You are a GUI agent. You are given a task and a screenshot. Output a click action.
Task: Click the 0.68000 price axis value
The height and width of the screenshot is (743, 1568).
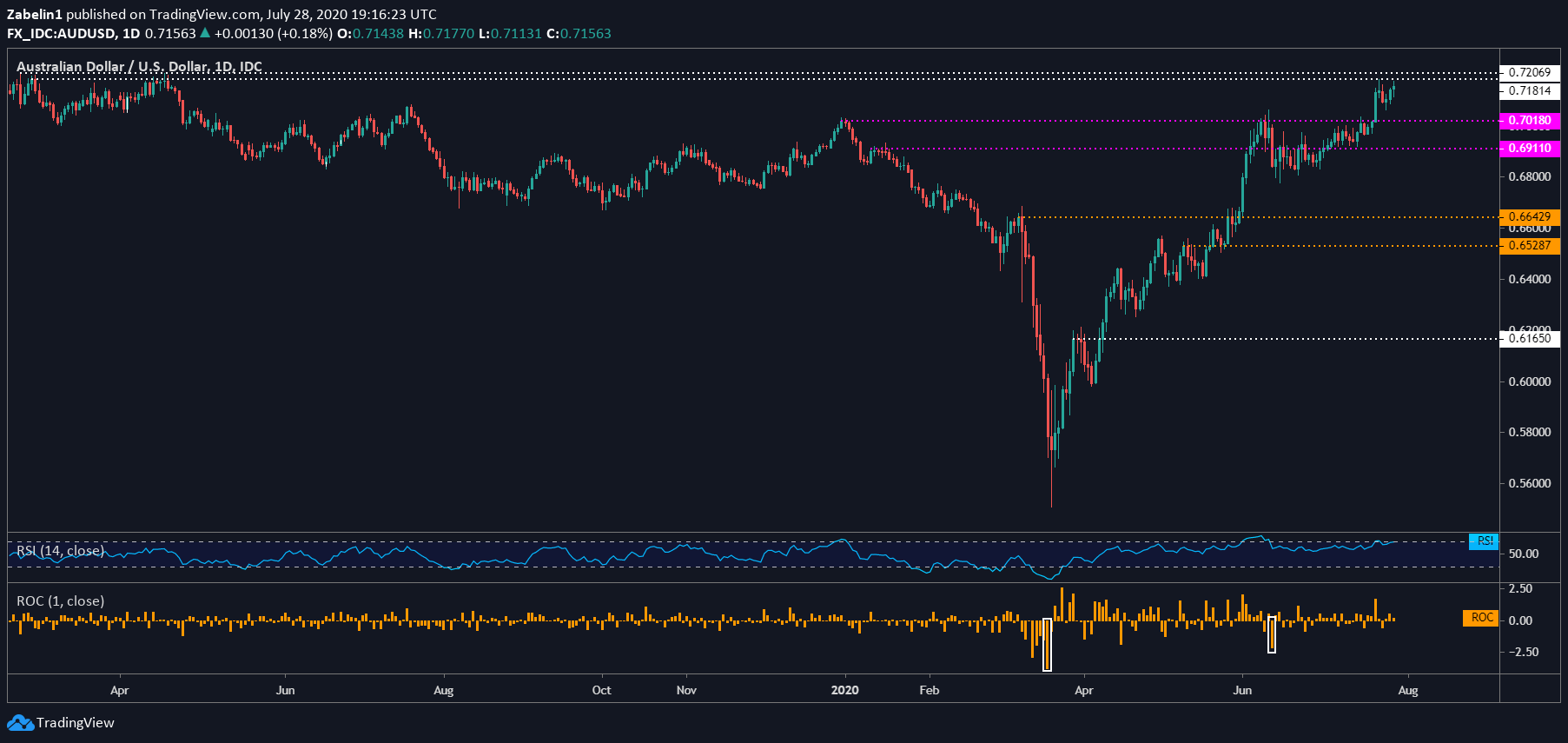pyautogui.click(x=1530, y=176)
